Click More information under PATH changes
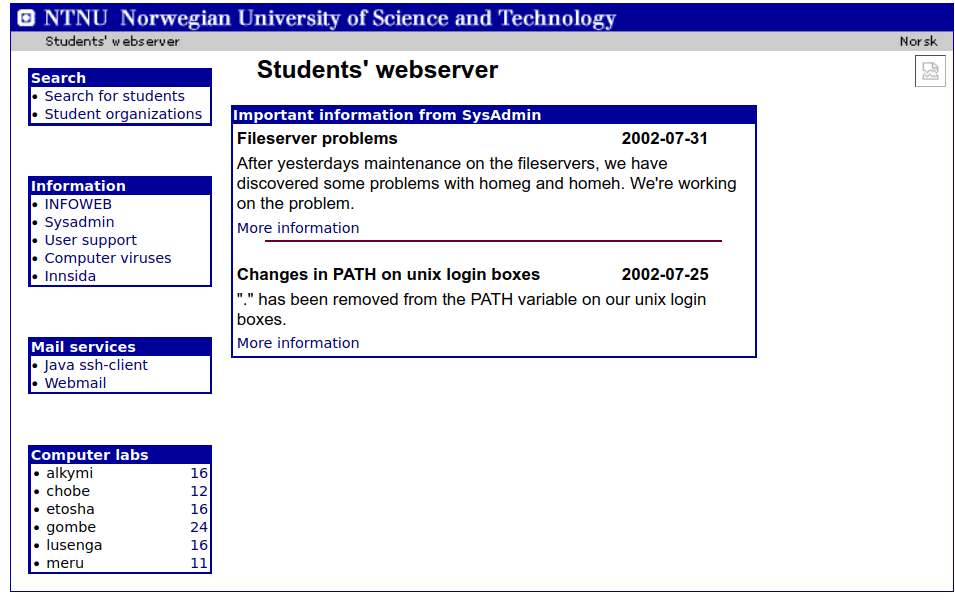Screen dimensions: 955x600 pos(298,343)
